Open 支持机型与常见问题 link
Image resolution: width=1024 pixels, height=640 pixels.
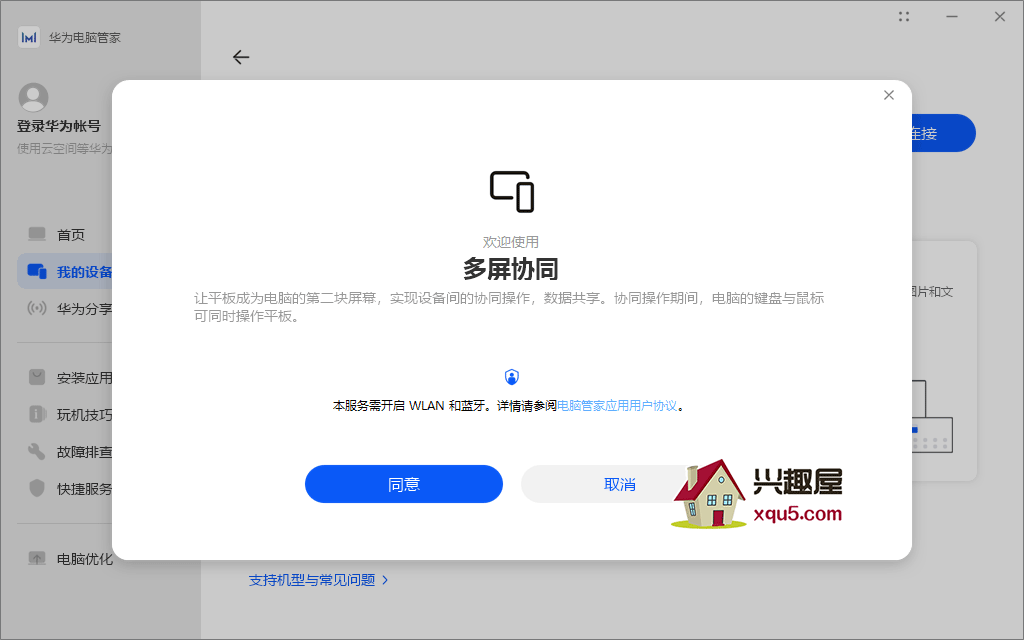(318, 580)
